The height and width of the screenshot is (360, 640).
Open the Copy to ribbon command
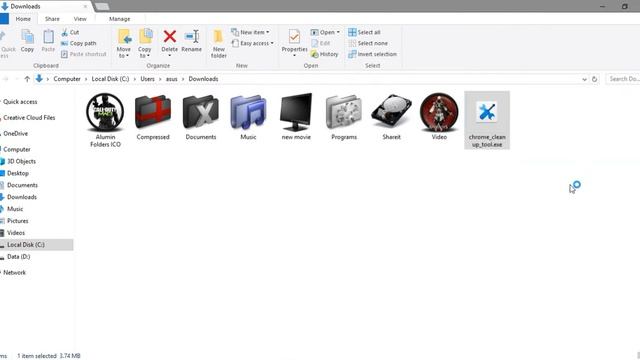144,43
